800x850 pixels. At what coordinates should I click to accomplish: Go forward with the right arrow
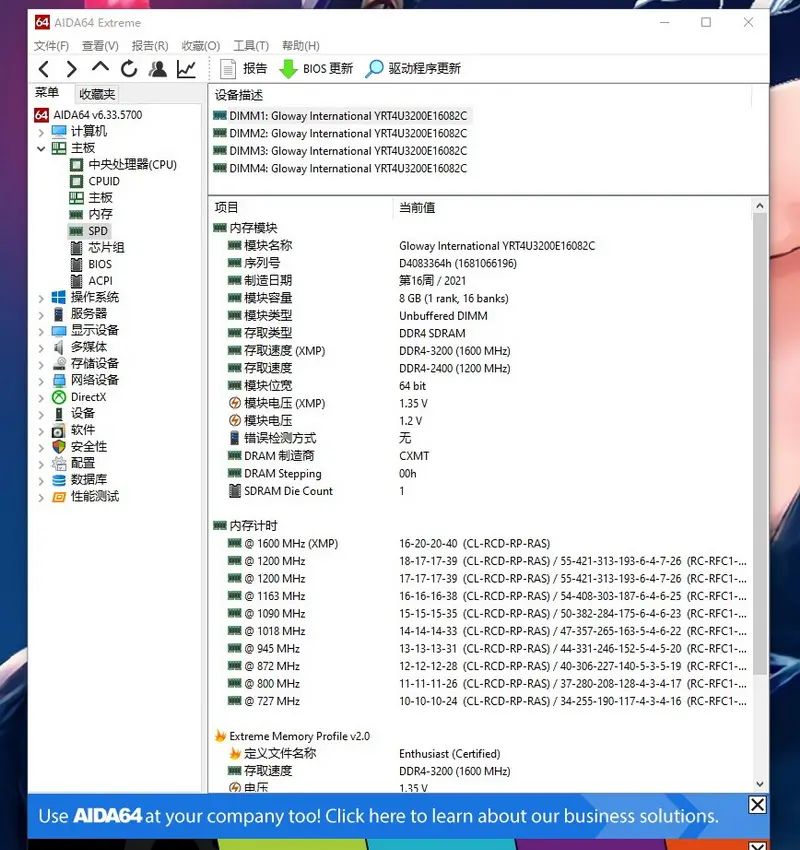[x=72, y=69]
